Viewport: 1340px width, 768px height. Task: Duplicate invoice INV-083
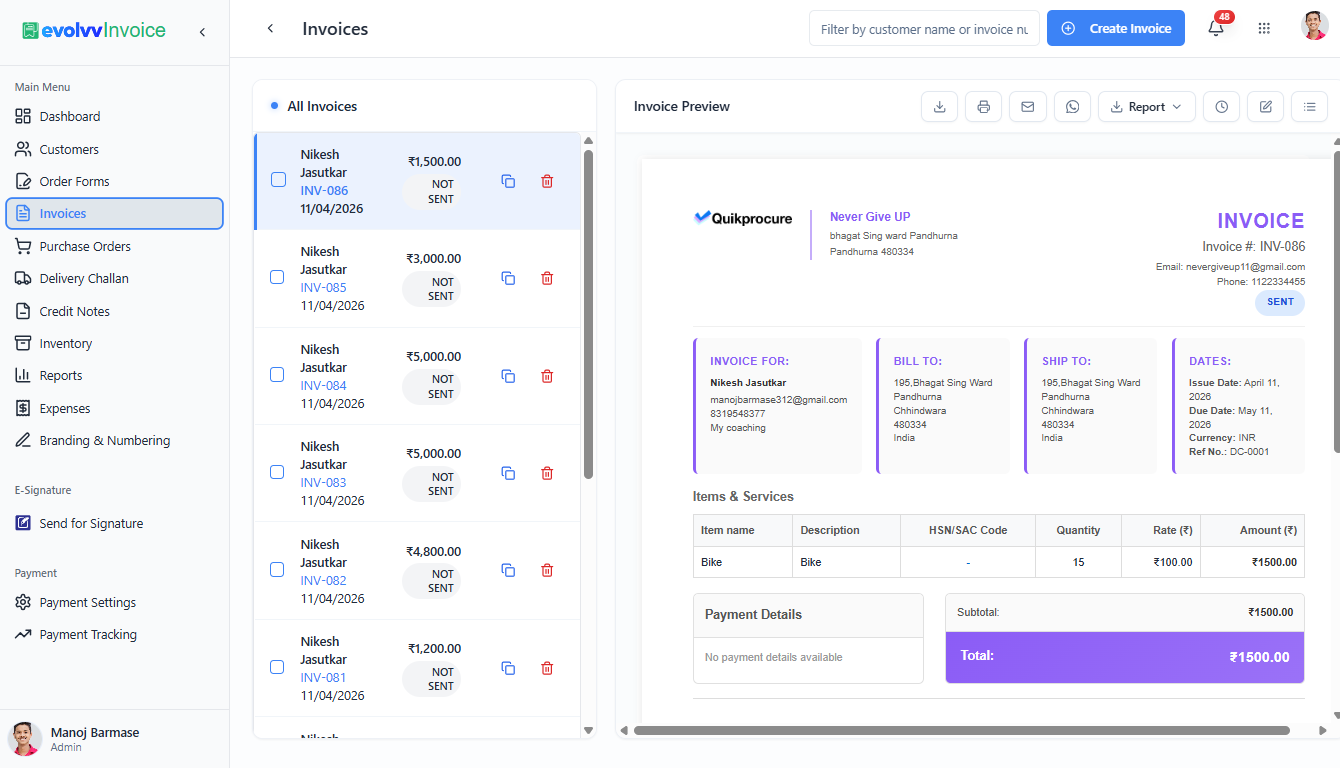coord(508,473)
